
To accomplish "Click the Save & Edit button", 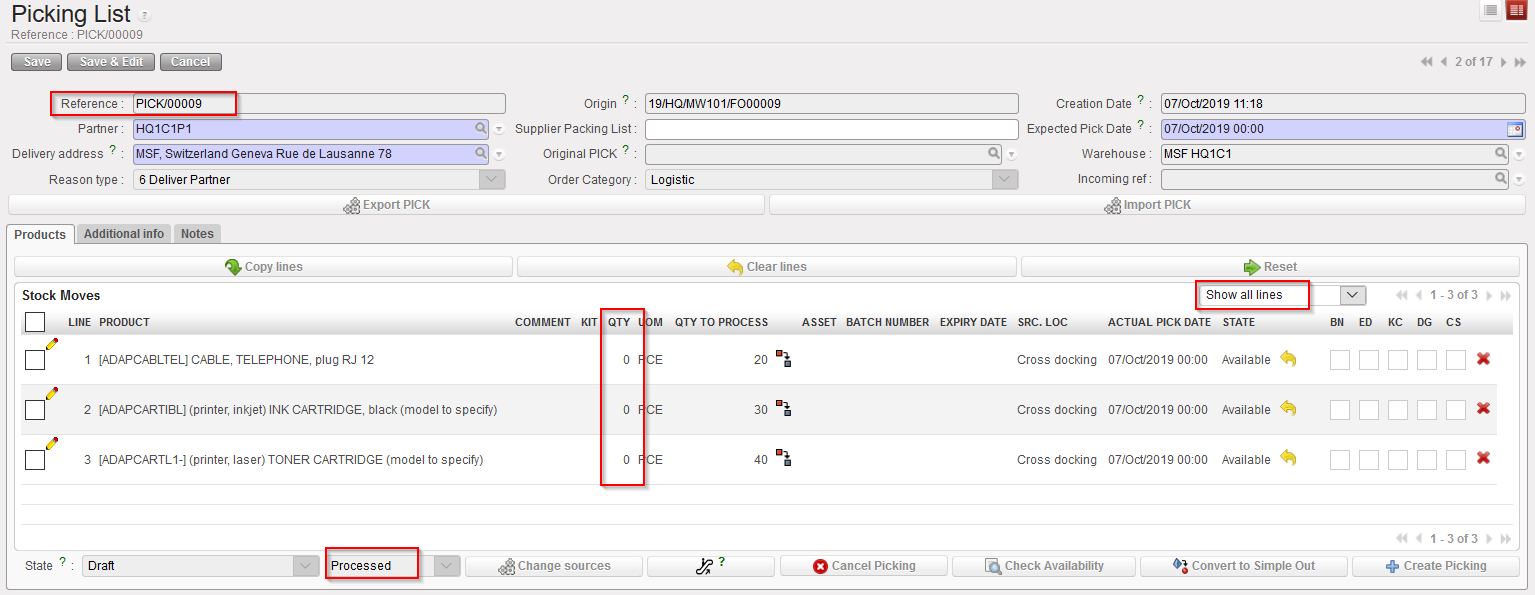I will tap(111, 62).
